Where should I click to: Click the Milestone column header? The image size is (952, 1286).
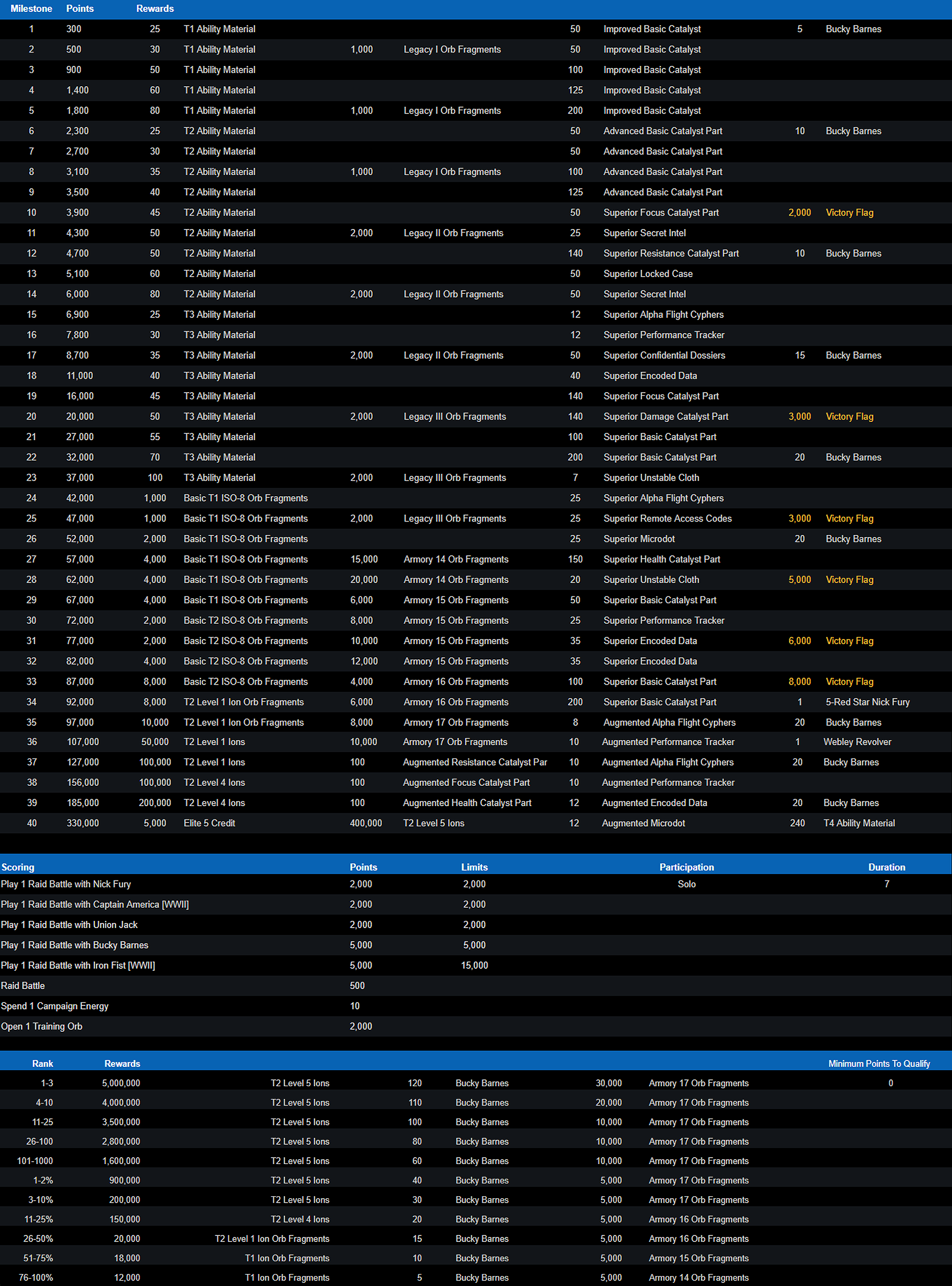click(x=31, y=8)
